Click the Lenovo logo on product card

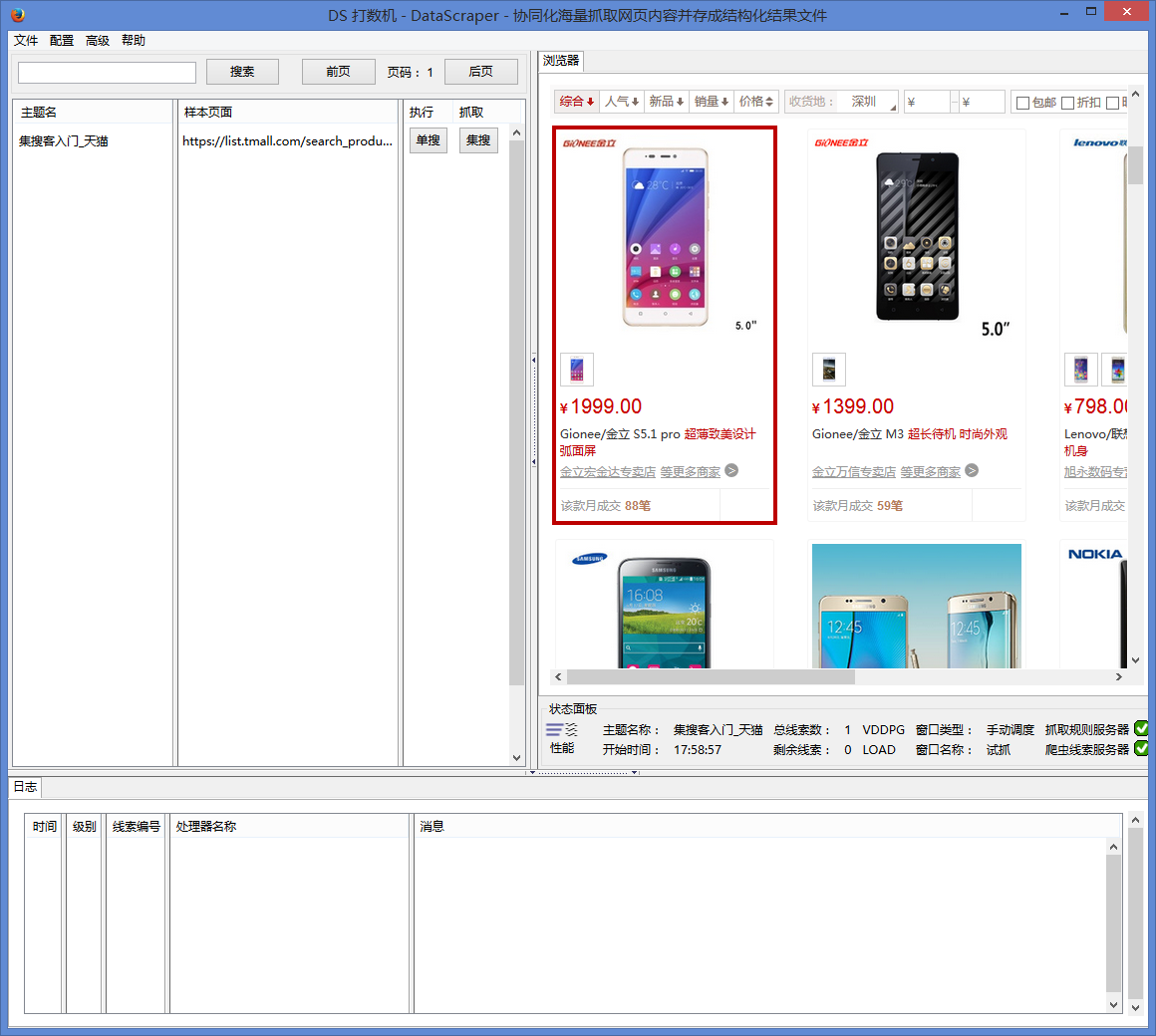pyautogui.click(x=1100, y=142)
